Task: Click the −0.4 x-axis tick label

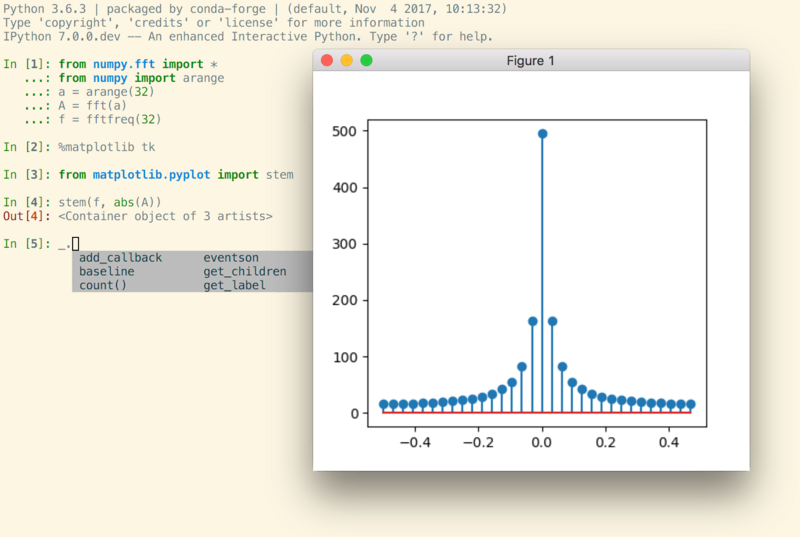Action: tap(411, 441)
